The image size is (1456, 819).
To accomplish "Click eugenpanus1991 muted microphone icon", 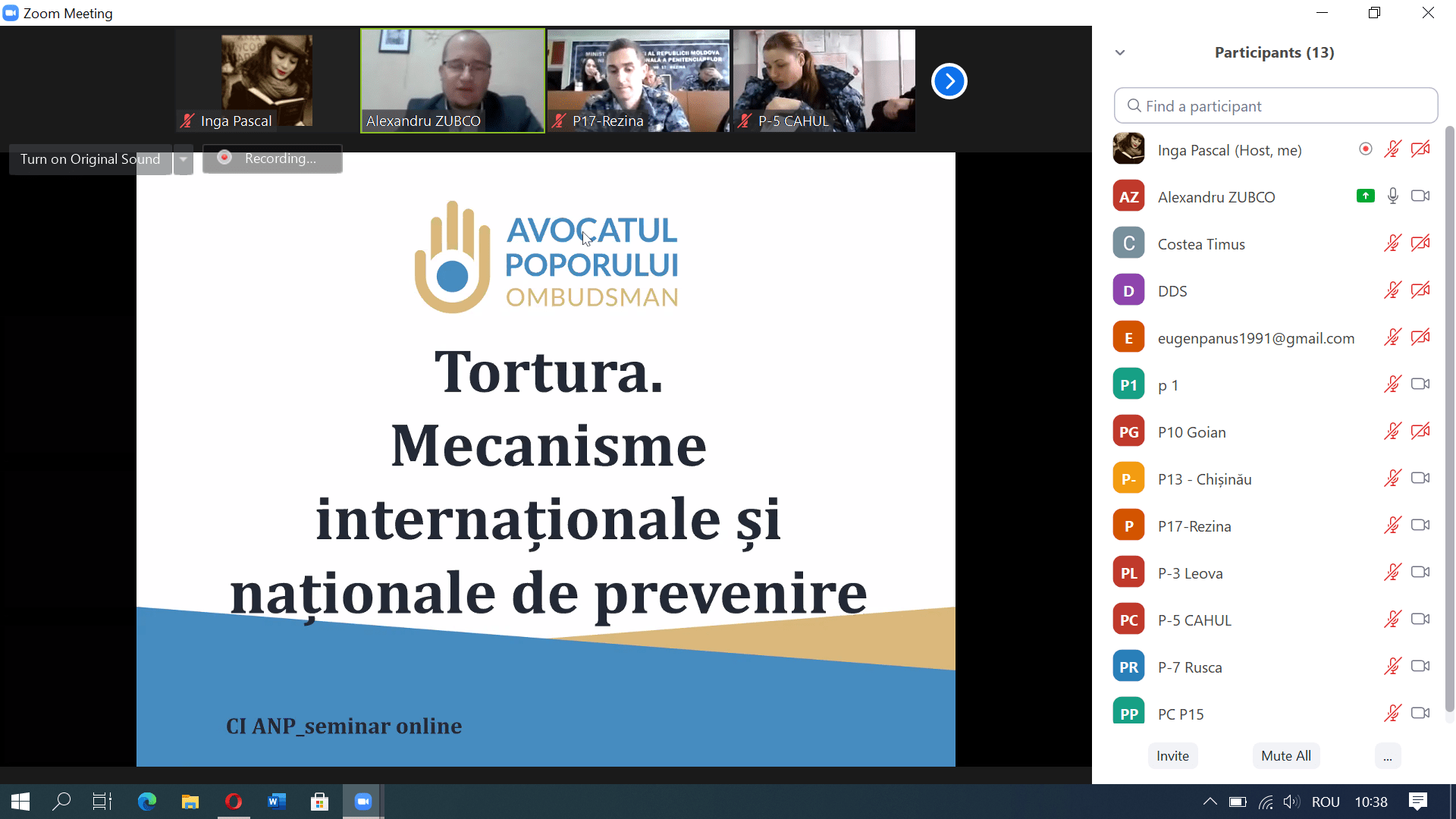I will [1392, 337].
